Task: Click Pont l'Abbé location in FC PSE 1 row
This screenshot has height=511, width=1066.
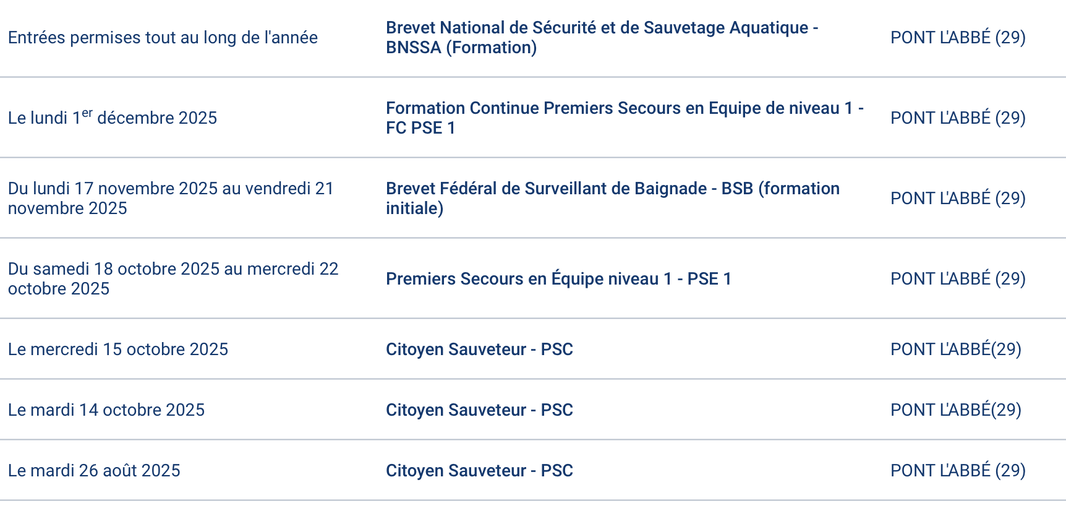Action: click(x=957, y=118)
